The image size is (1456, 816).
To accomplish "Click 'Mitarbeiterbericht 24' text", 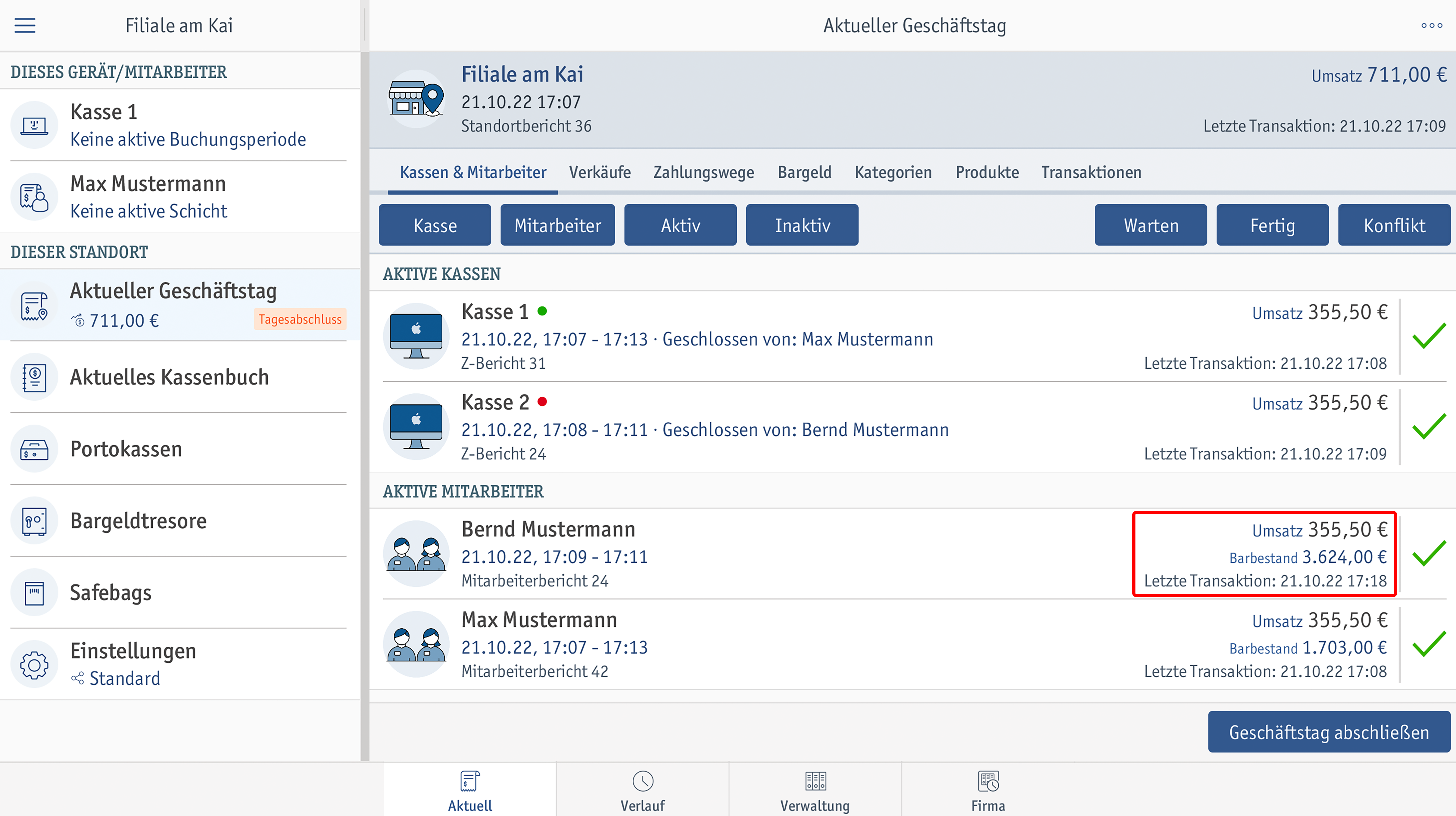I will [535, 581].
